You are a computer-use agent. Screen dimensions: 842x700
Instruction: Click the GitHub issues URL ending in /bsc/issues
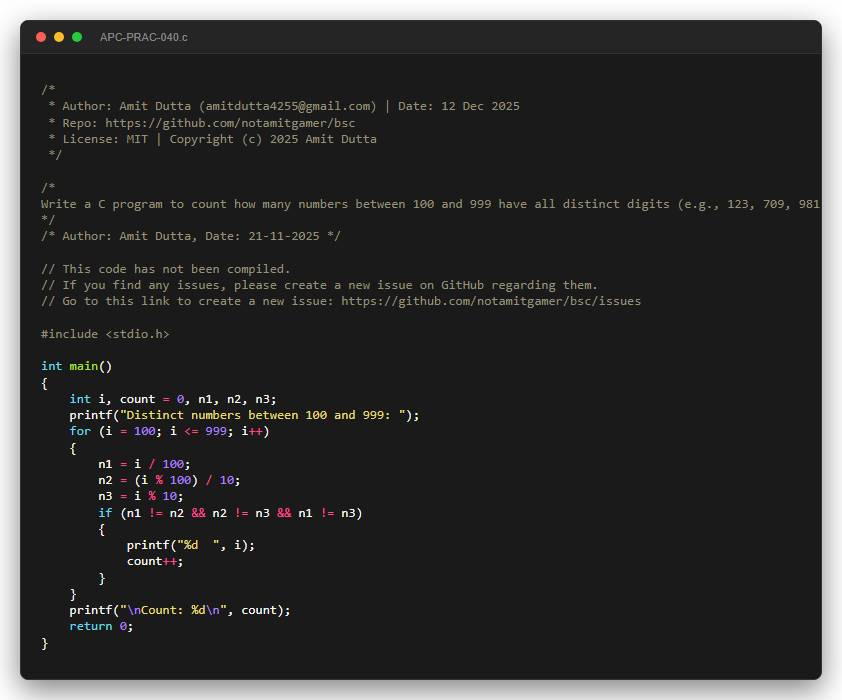[491, 301]
